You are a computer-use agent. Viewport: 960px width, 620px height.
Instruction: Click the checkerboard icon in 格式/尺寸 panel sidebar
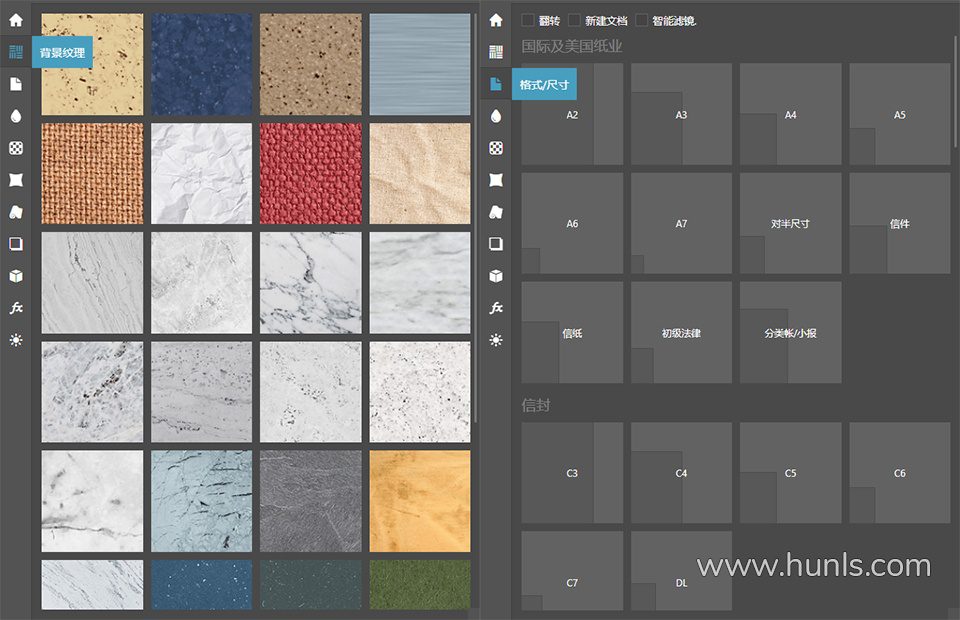tap(496, 148)
